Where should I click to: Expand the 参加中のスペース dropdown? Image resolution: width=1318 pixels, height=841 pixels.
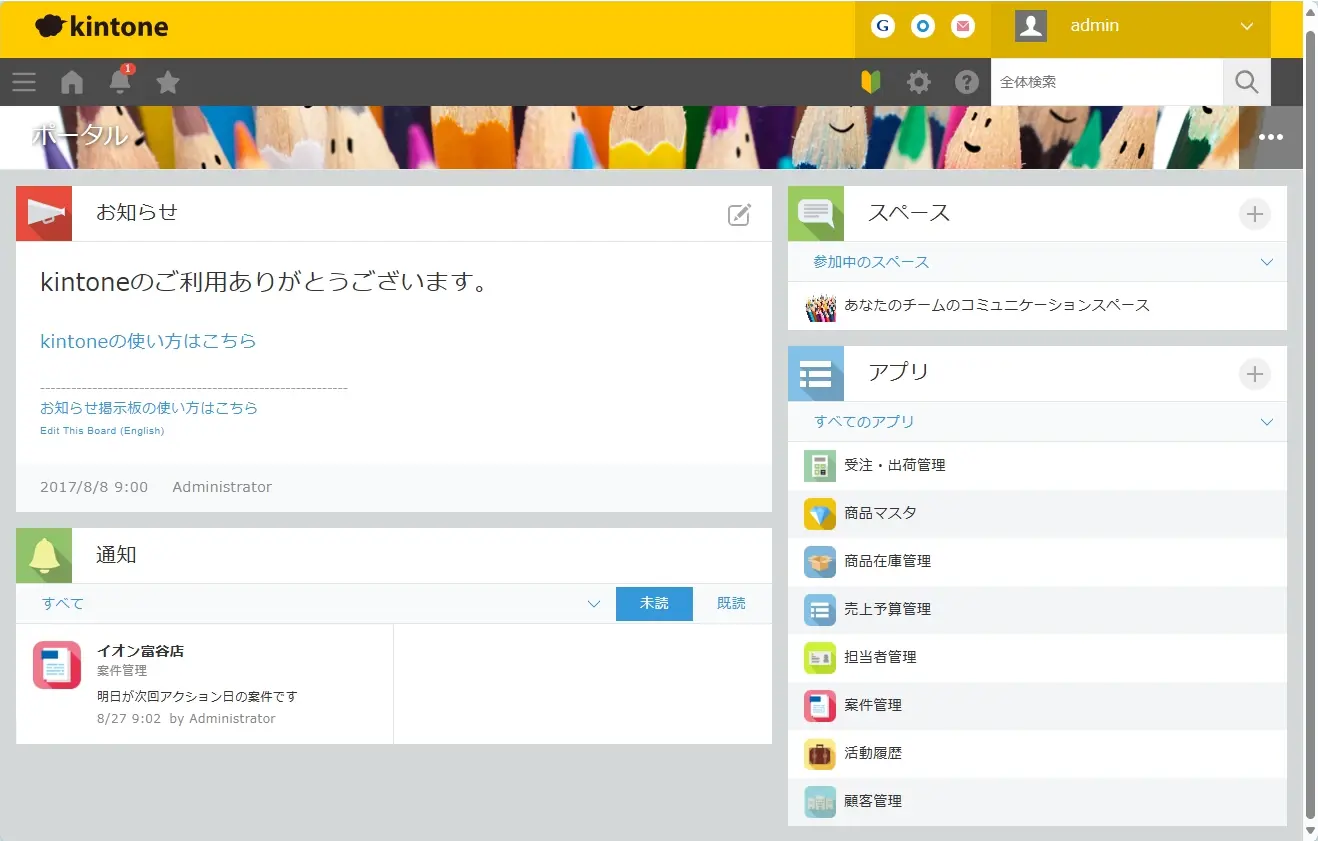coord(1037,262)
